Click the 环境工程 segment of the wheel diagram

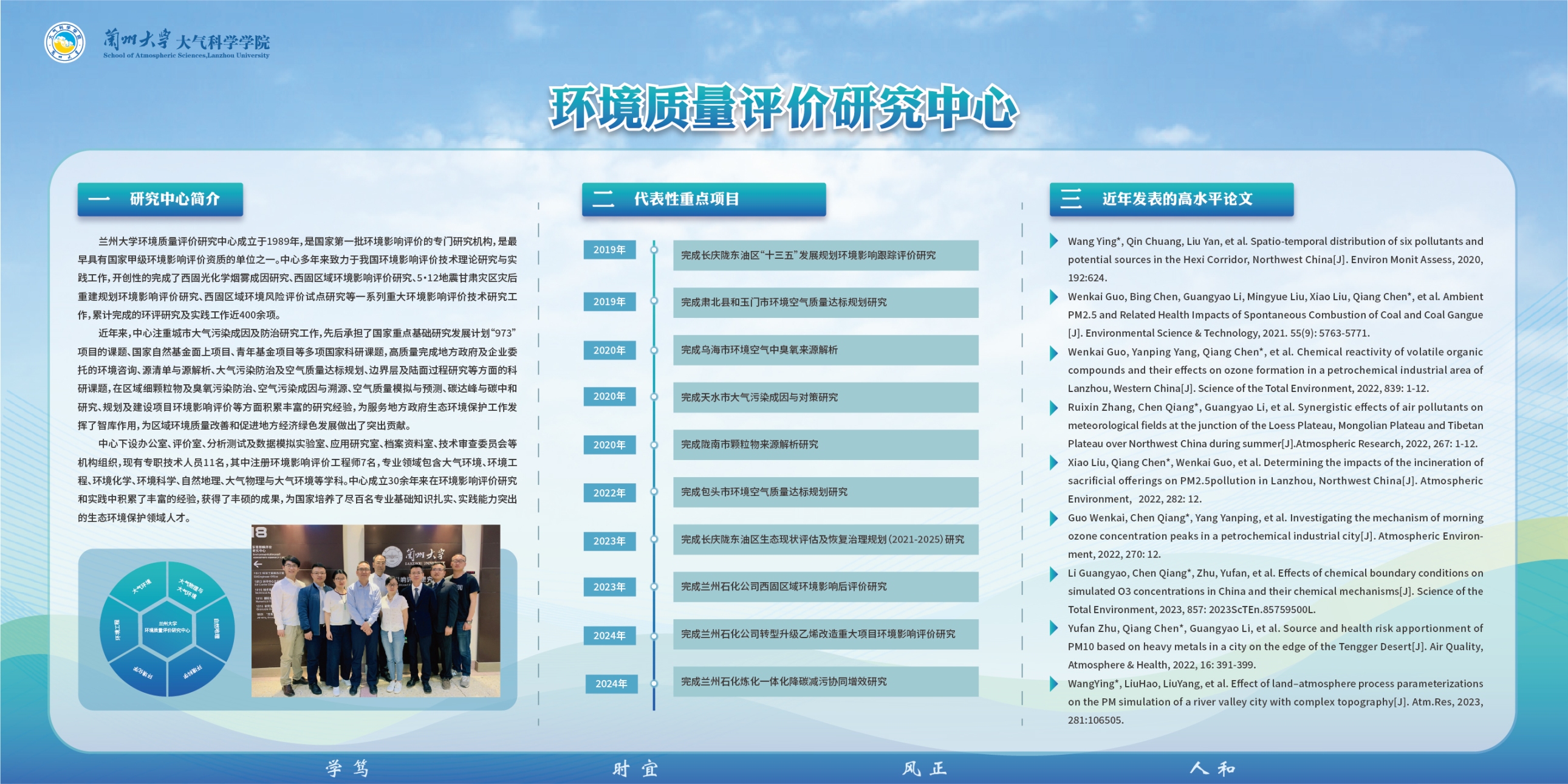coord(117,630)
